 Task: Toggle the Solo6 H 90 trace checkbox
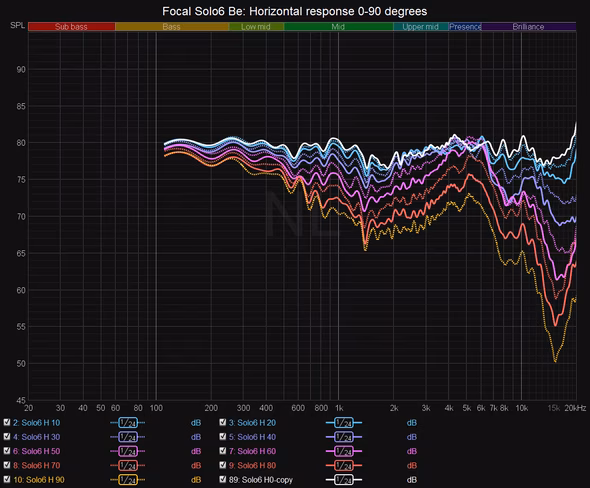pos(7,479)
